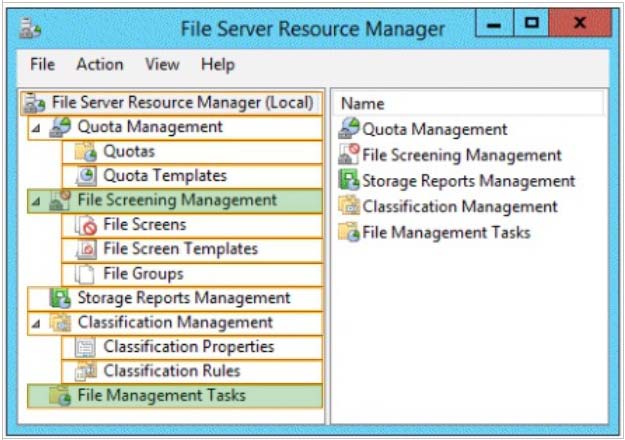
Task: Select Quota Management label in the tree
Action: [x=150, y=127]
